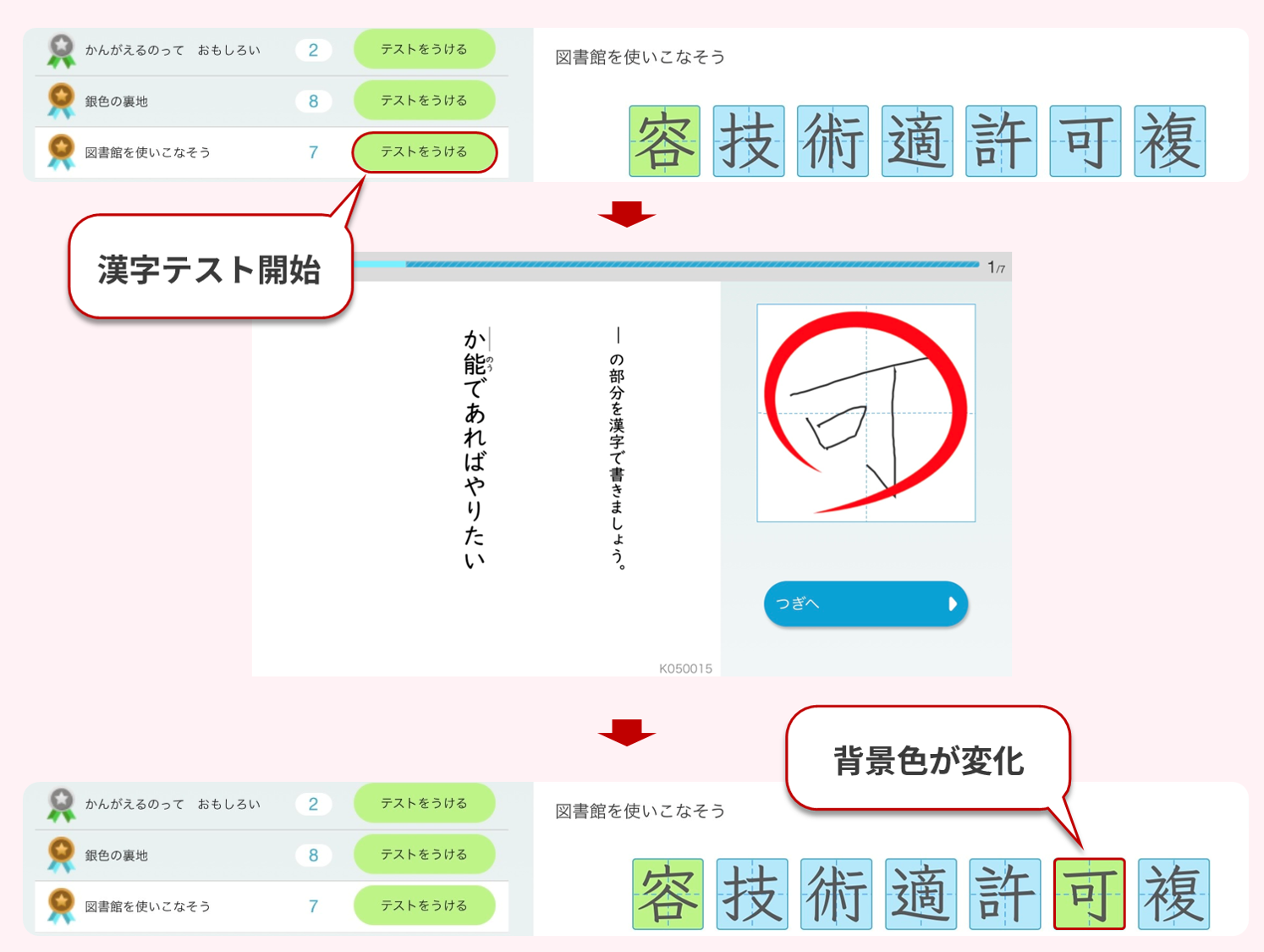Viewport: 1264px width, 952px height.
Task: Click silver medal beside かんがえるのって in upper list
Action: (x=61, y=51)
